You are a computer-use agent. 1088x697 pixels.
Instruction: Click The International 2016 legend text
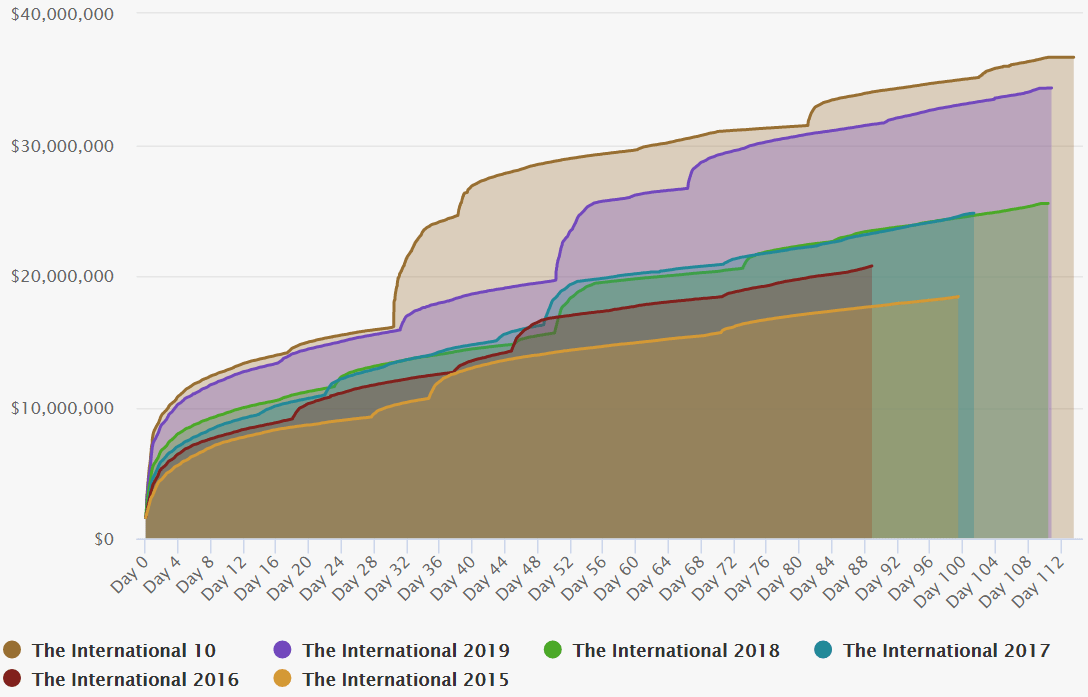135,680
